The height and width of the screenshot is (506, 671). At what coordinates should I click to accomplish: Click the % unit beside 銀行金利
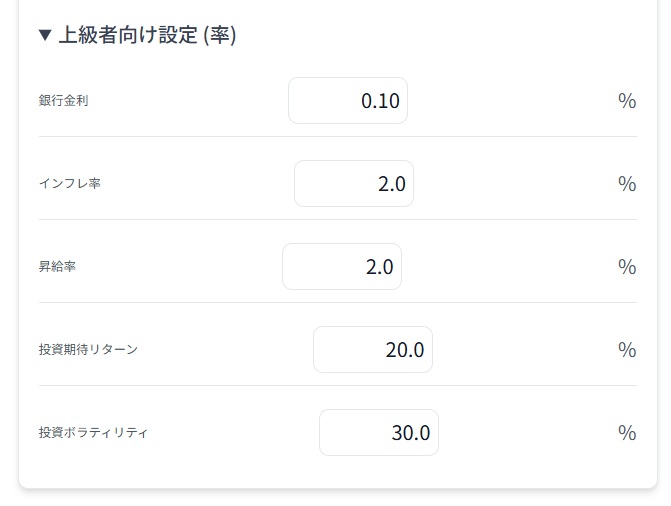point(627,101)
